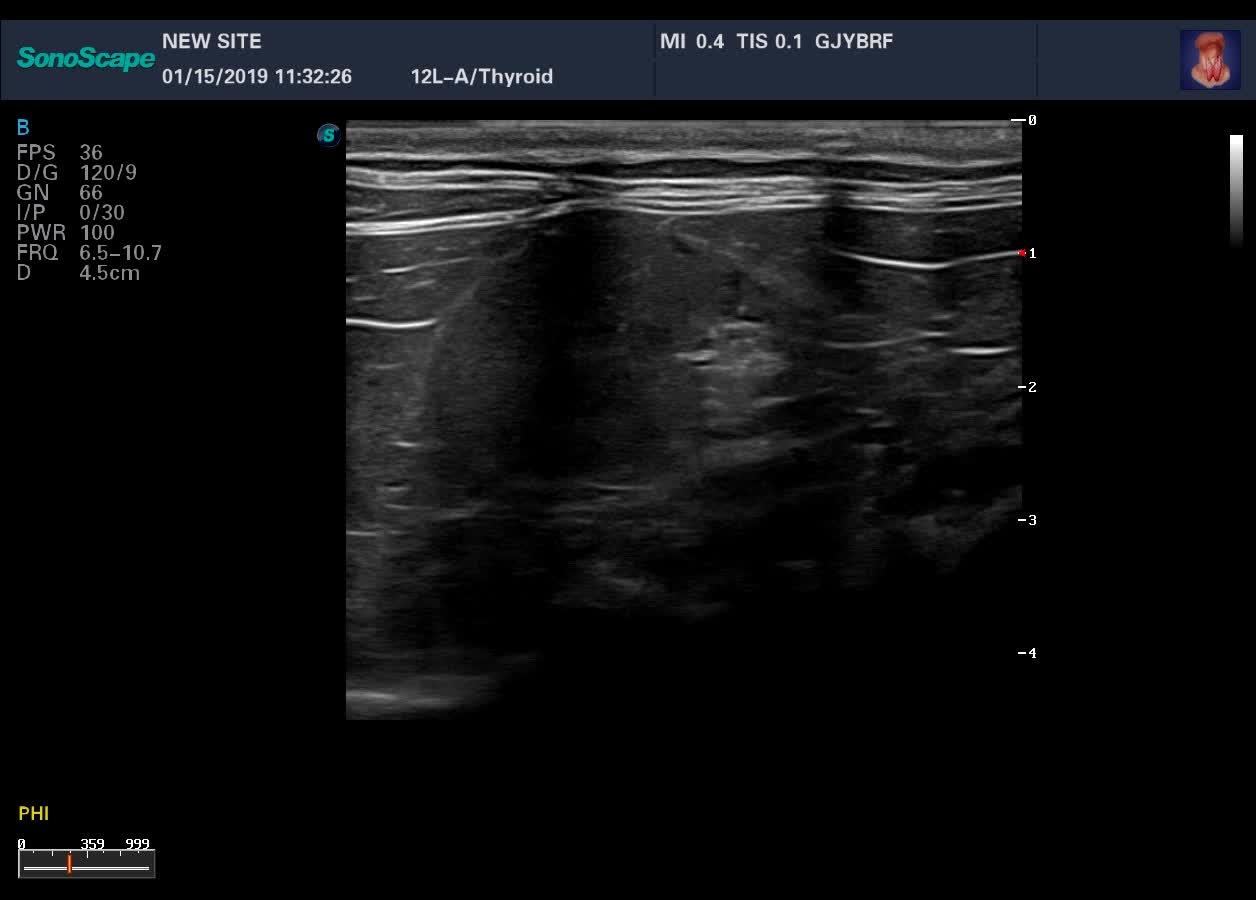Click the date and time 01/15/2019 11:32:26
The height and width of the screenshot is (900, 1256).
pyautogui.click(x=257, y=77)
